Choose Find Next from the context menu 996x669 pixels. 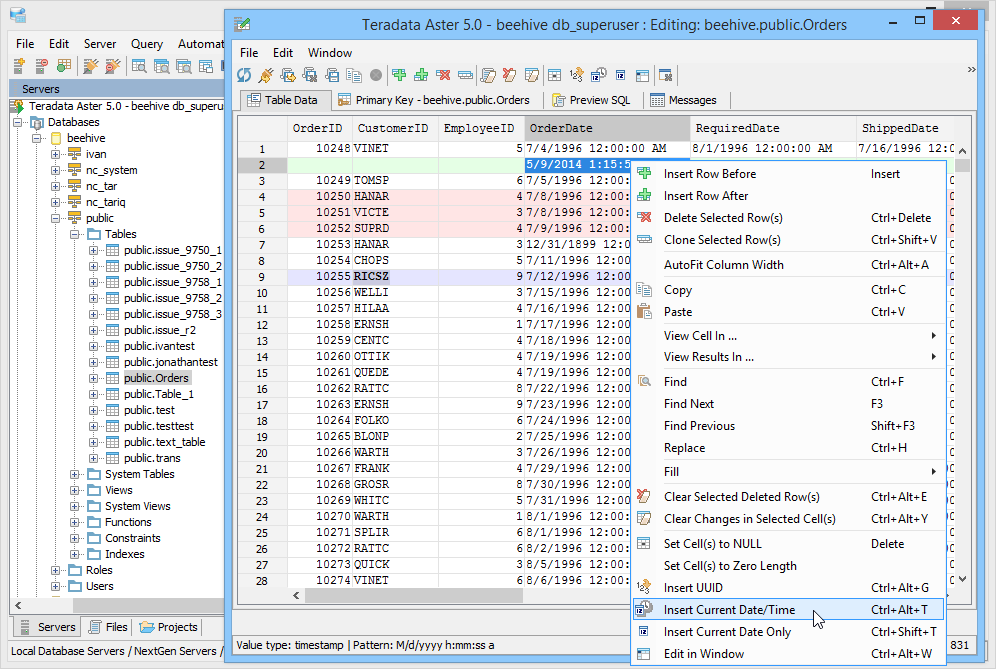tap(788, 403)
